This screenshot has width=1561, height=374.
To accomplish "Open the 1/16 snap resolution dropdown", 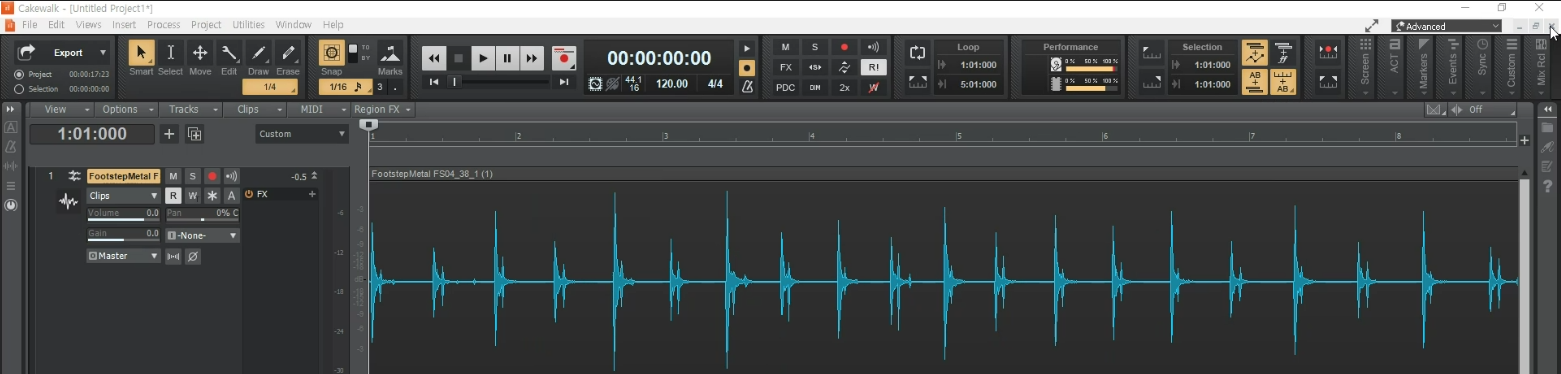I will click(x=345, y=87).
